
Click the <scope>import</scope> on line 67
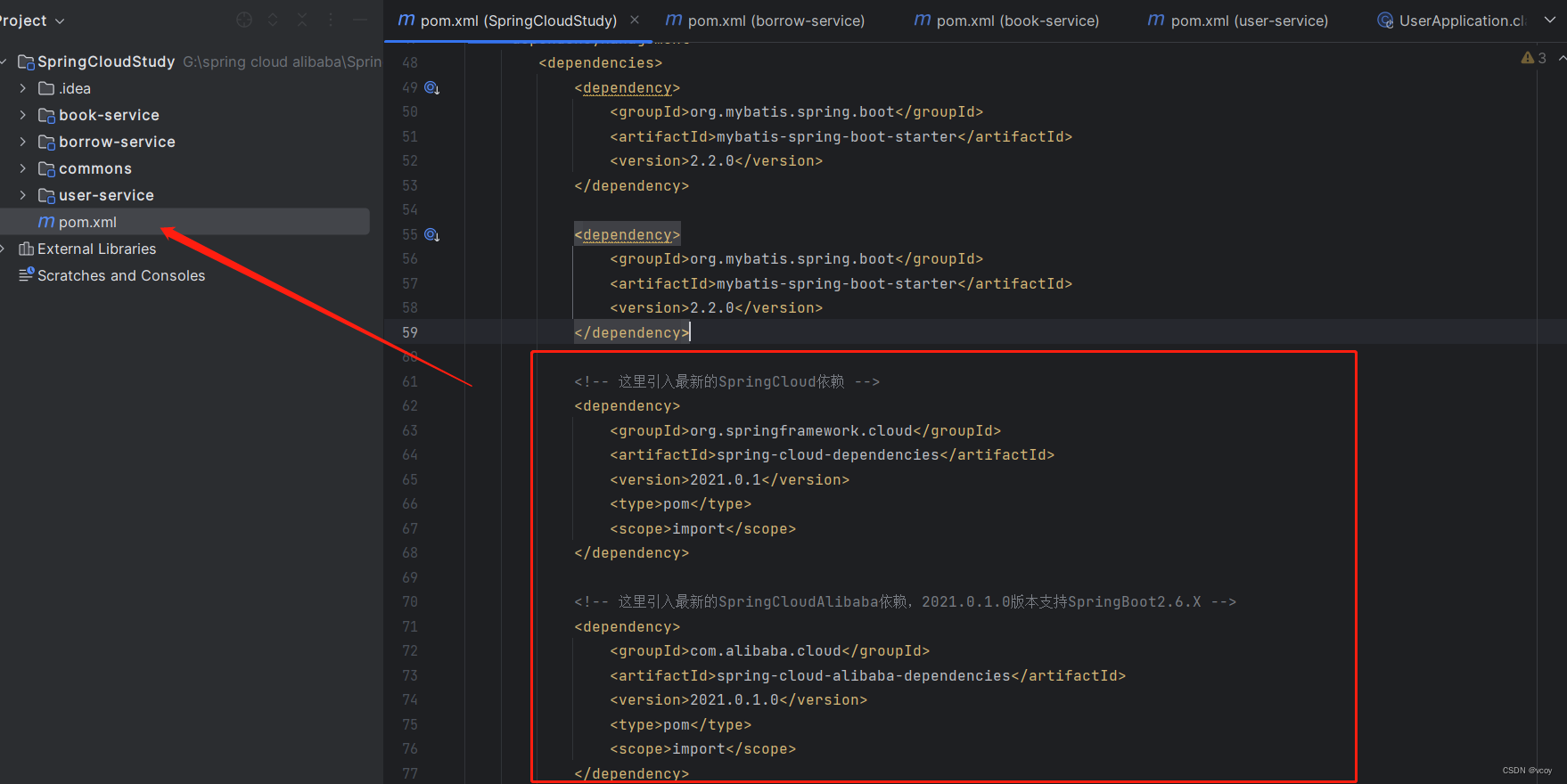pos(703,528)
